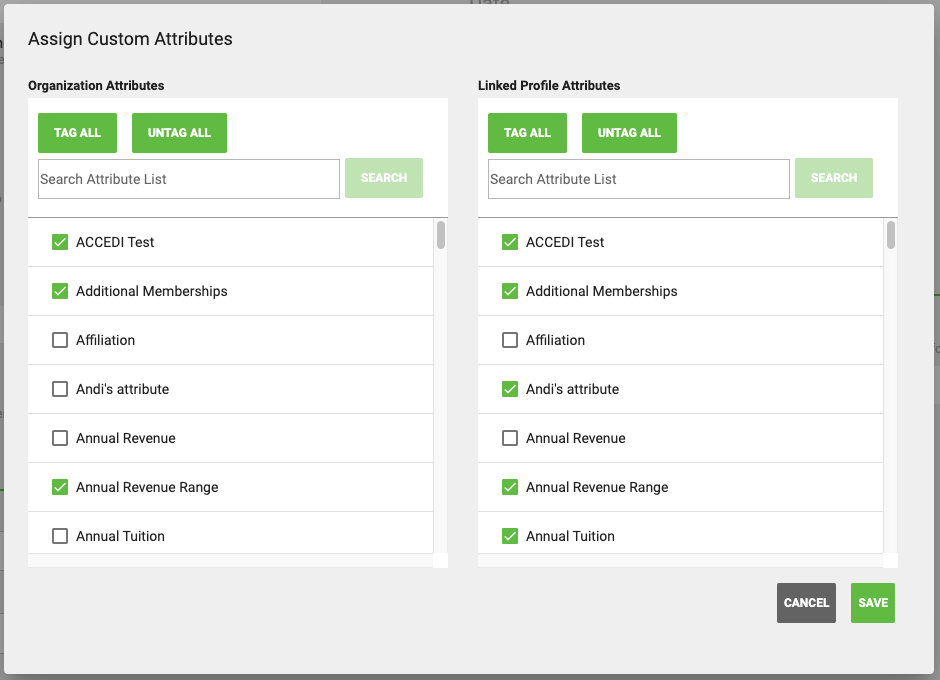Save the custom attribute assignments
The image size is (940, 680).
click(x=873, y=603)
